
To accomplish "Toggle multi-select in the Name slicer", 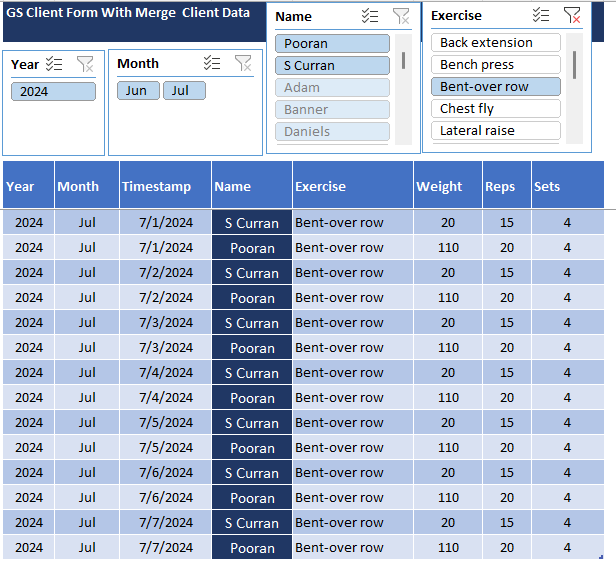I will coord(370,16).
